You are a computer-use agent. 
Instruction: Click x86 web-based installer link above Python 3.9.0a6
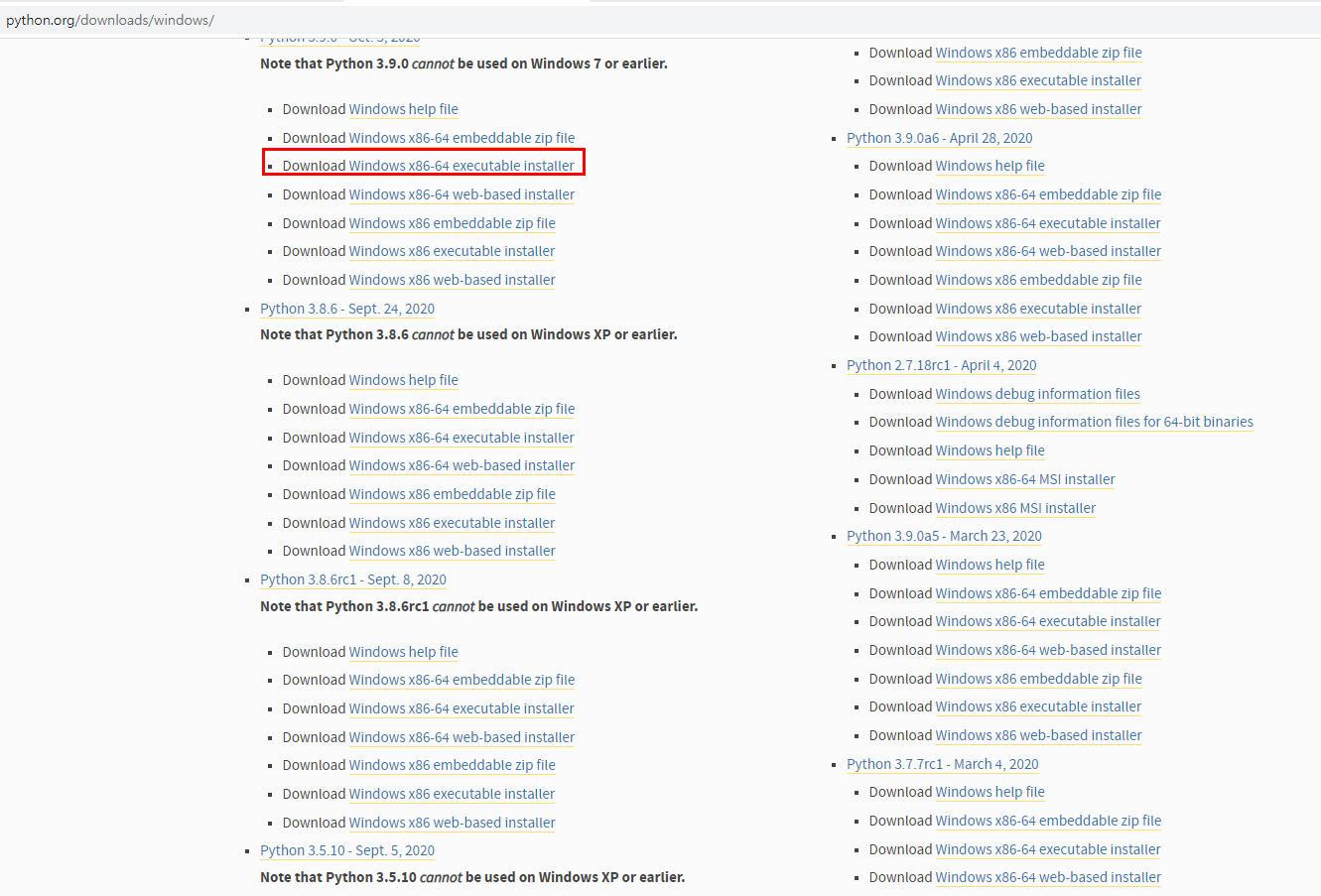click(1039, 109)
